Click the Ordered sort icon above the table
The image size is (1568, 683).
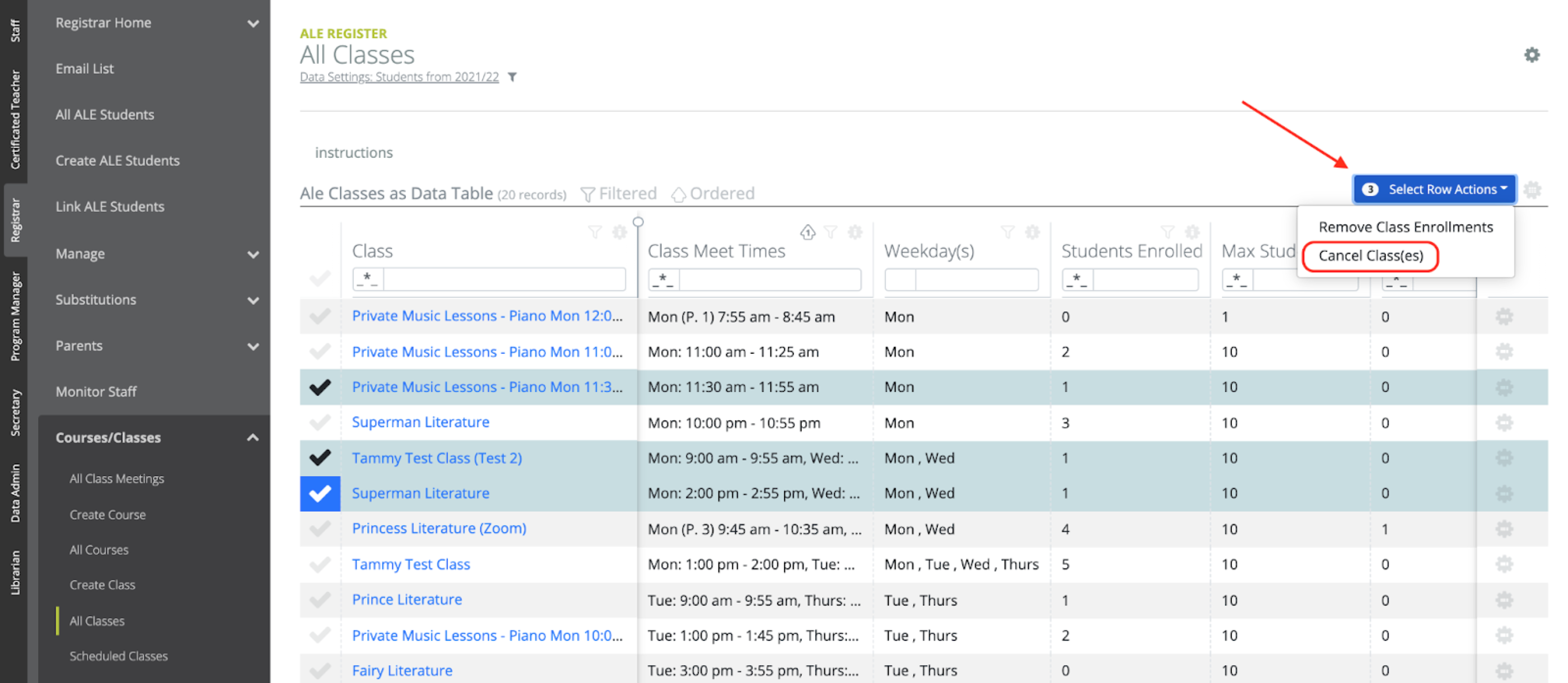click(678, 194)
